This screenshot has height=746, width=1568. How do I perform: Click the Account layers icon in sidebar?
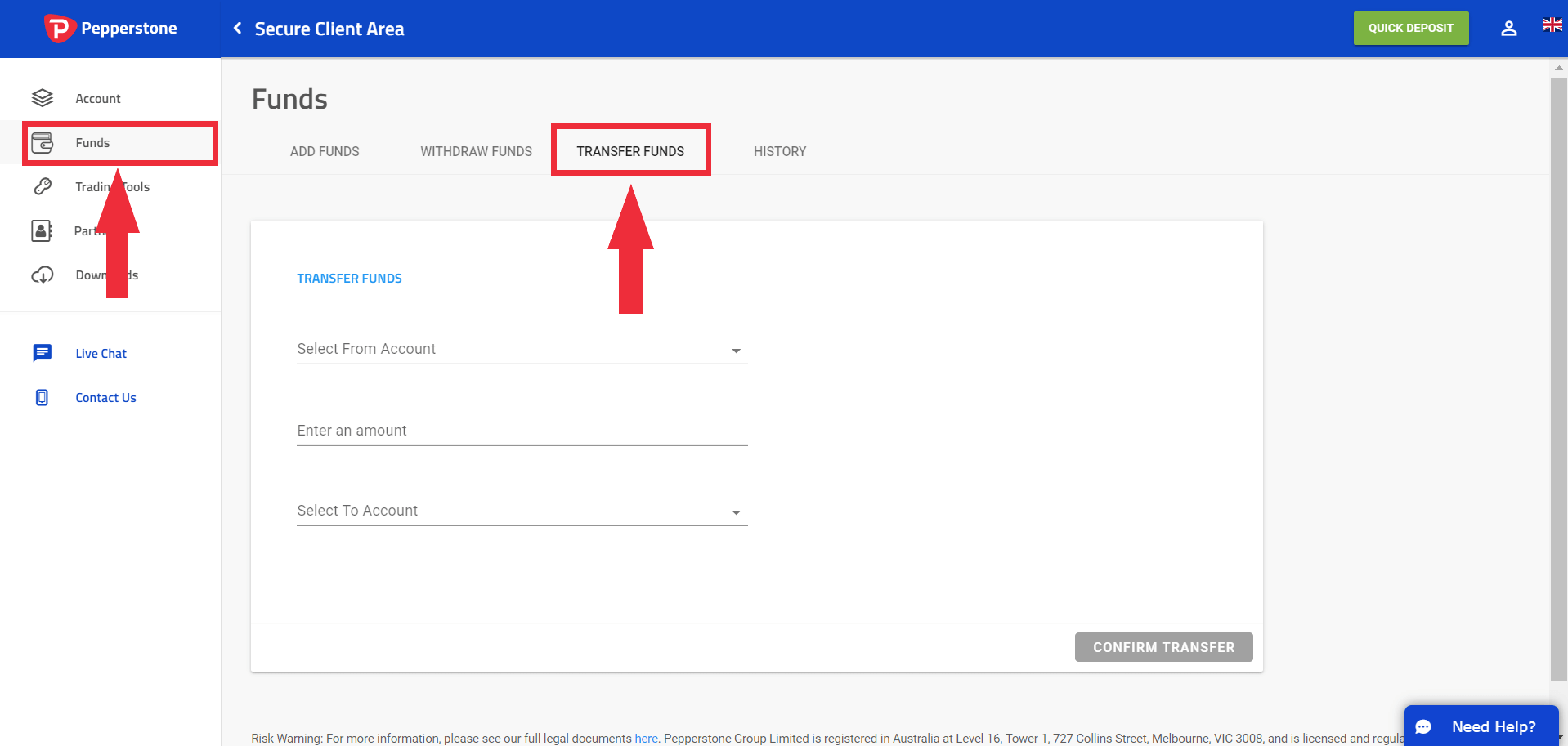[43, 98]
